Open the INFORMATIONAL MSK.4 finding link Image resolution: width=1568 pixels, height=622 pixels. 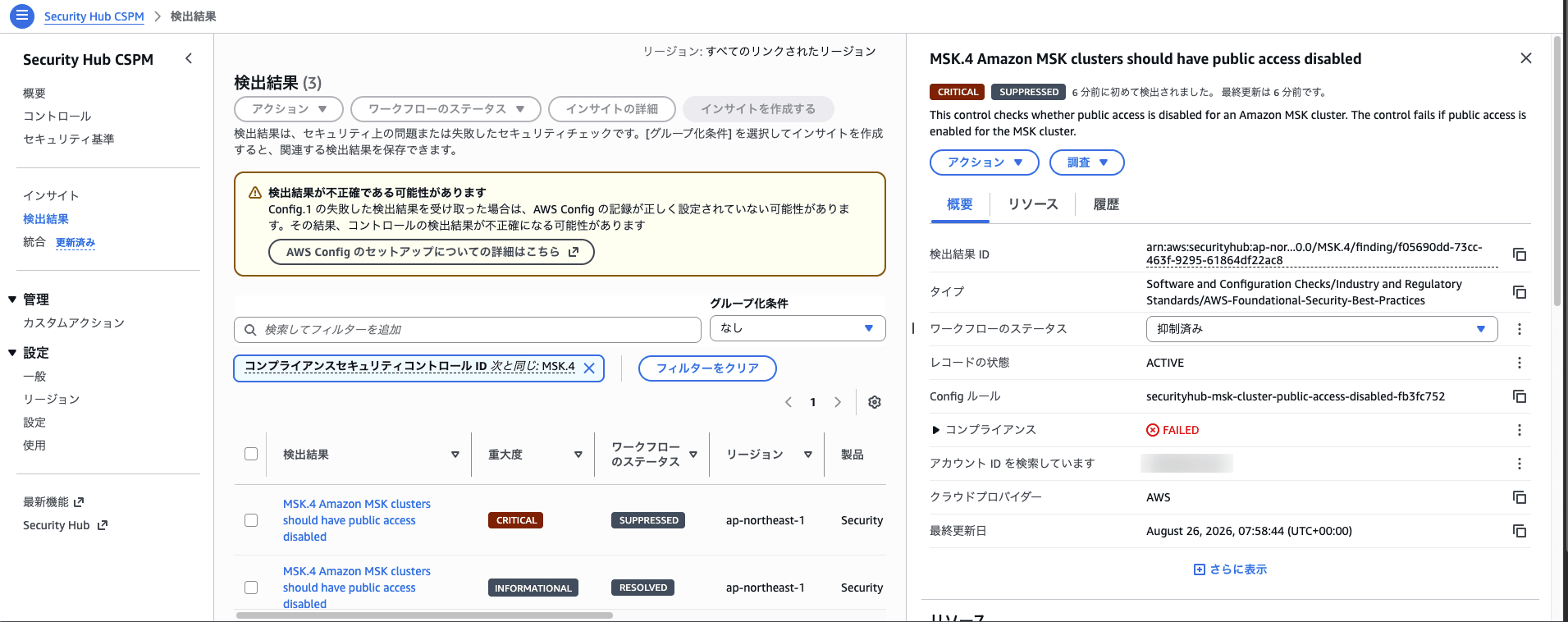pos(356,588)
